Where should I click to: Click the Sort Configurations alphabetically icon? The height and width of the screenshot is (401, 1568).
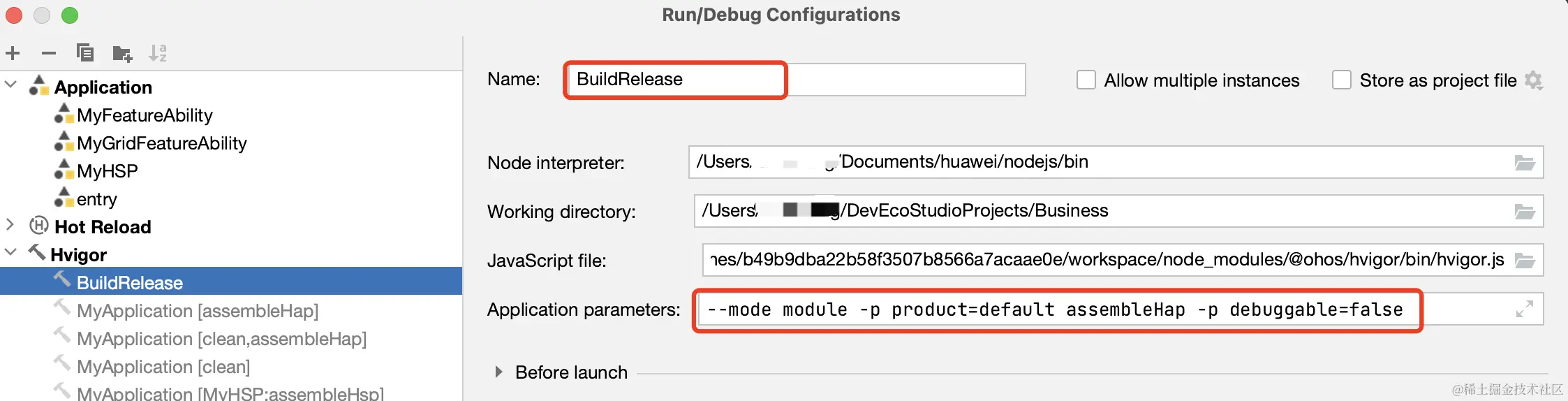(x=158, y=53)
